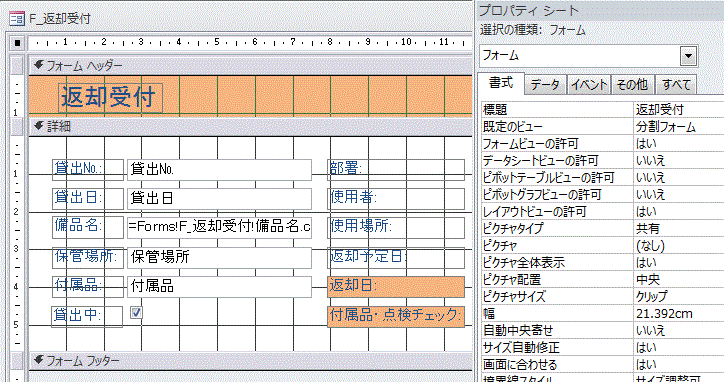The image size is (724, 382).
Task: Click the ピクチャ全体表示 value はい
Action: [x=678, y=262]
